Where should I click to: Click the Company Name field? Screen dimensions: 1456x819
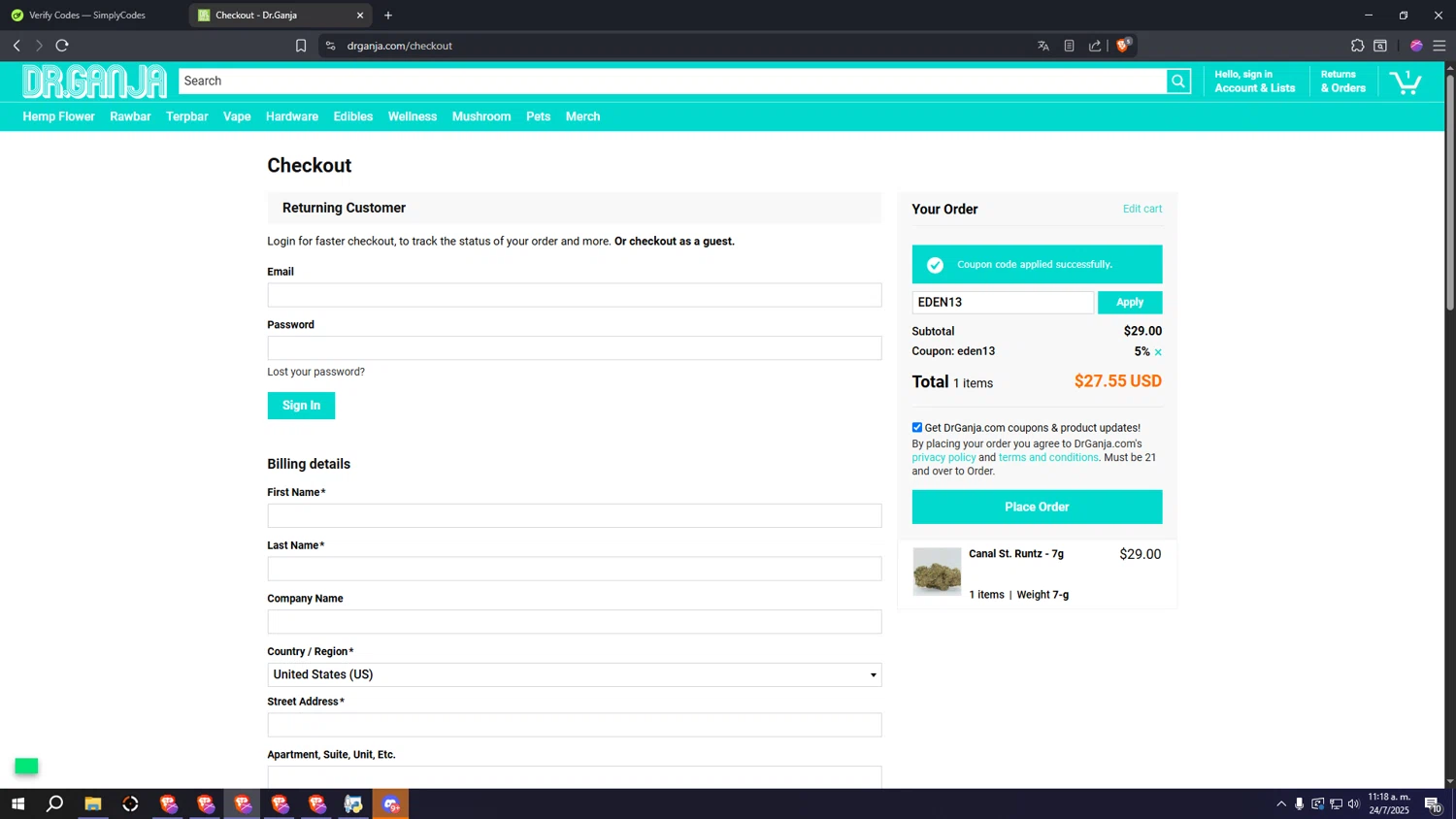[x=575, y=622]
